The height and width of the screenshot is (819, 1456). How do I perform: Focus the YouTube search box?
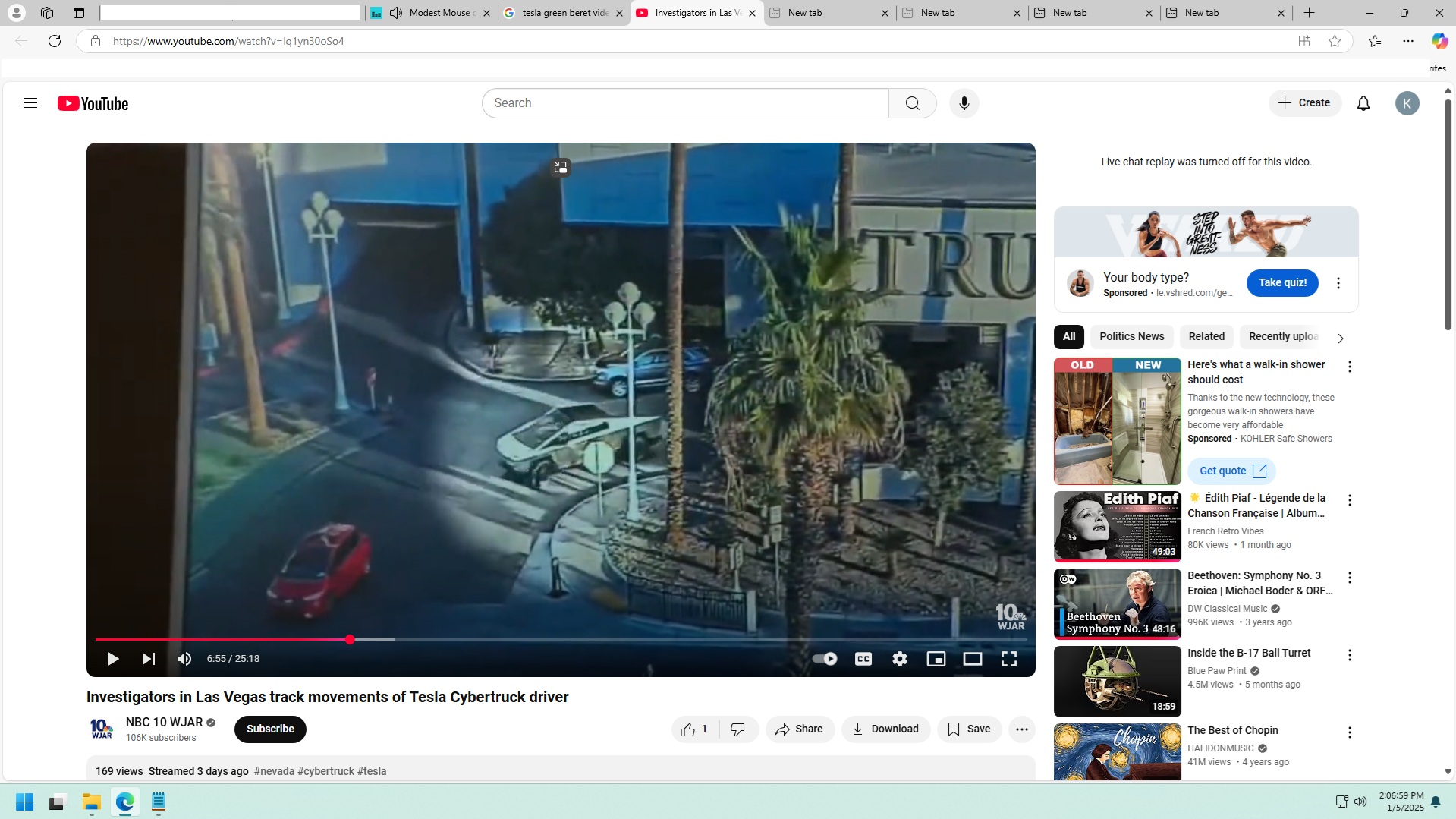pyautogui.click(x=685, y=103)
